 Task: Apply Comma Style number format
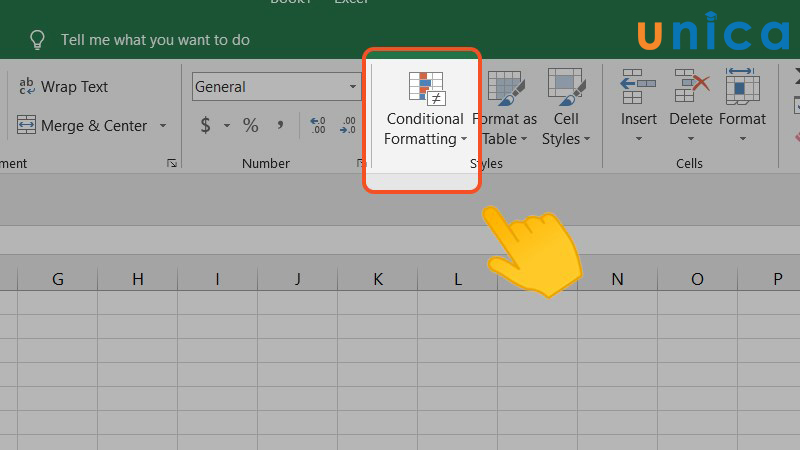[280, 126]
